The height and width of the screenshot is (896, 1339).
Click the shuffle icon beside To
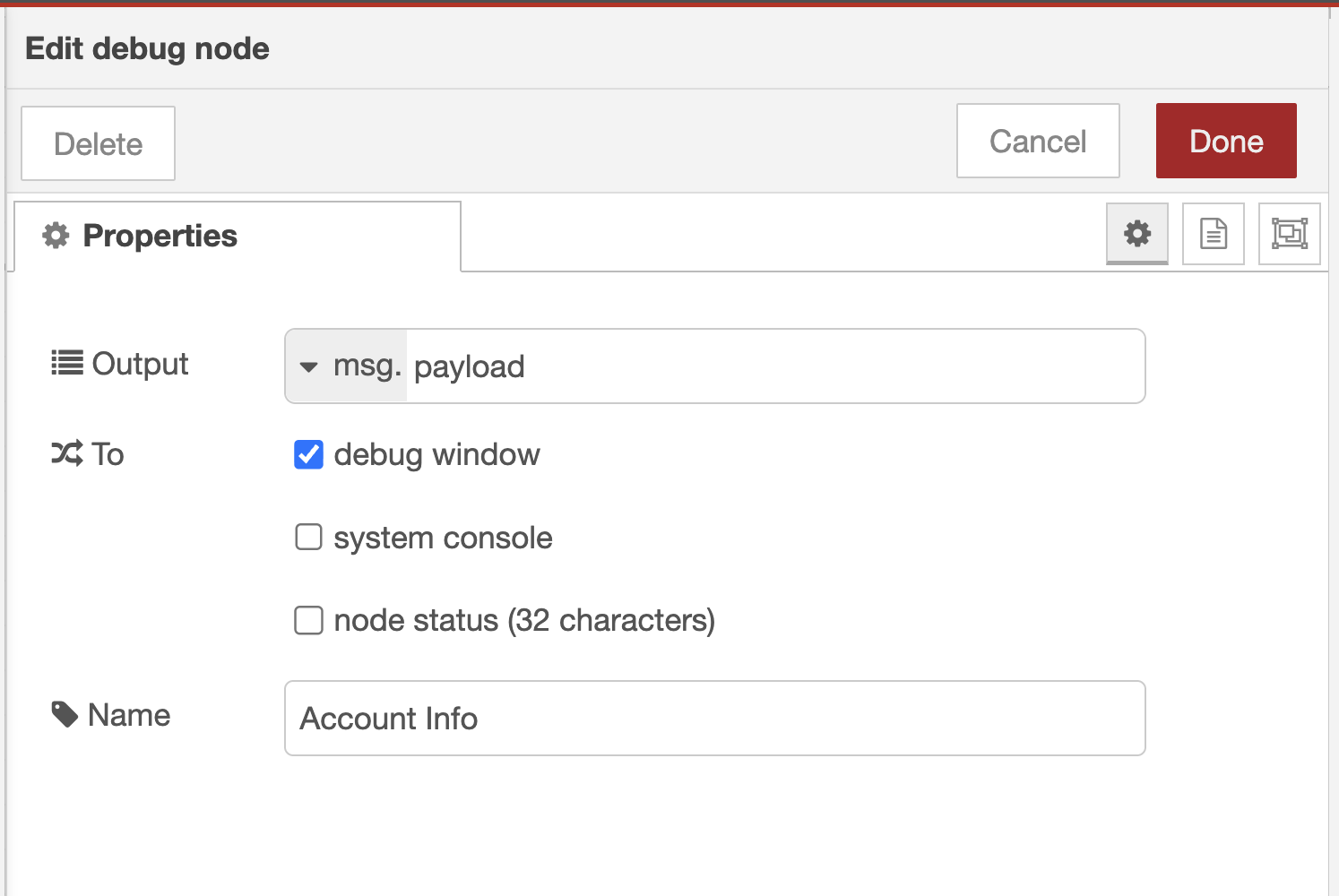(67, 453)
